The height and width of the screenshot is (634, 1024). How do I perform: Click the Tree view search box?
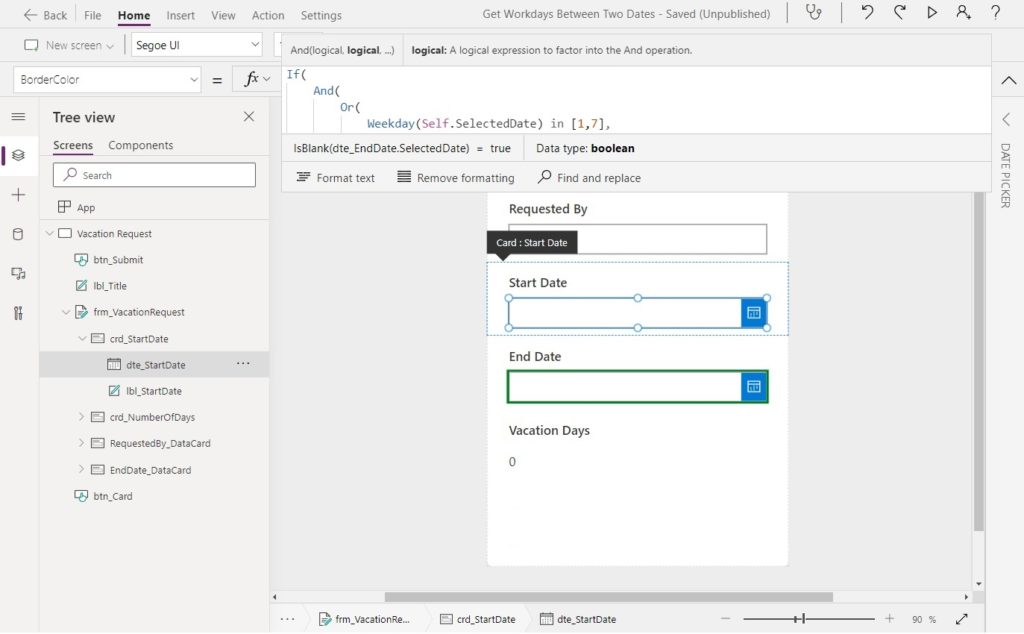click(153, 174)
